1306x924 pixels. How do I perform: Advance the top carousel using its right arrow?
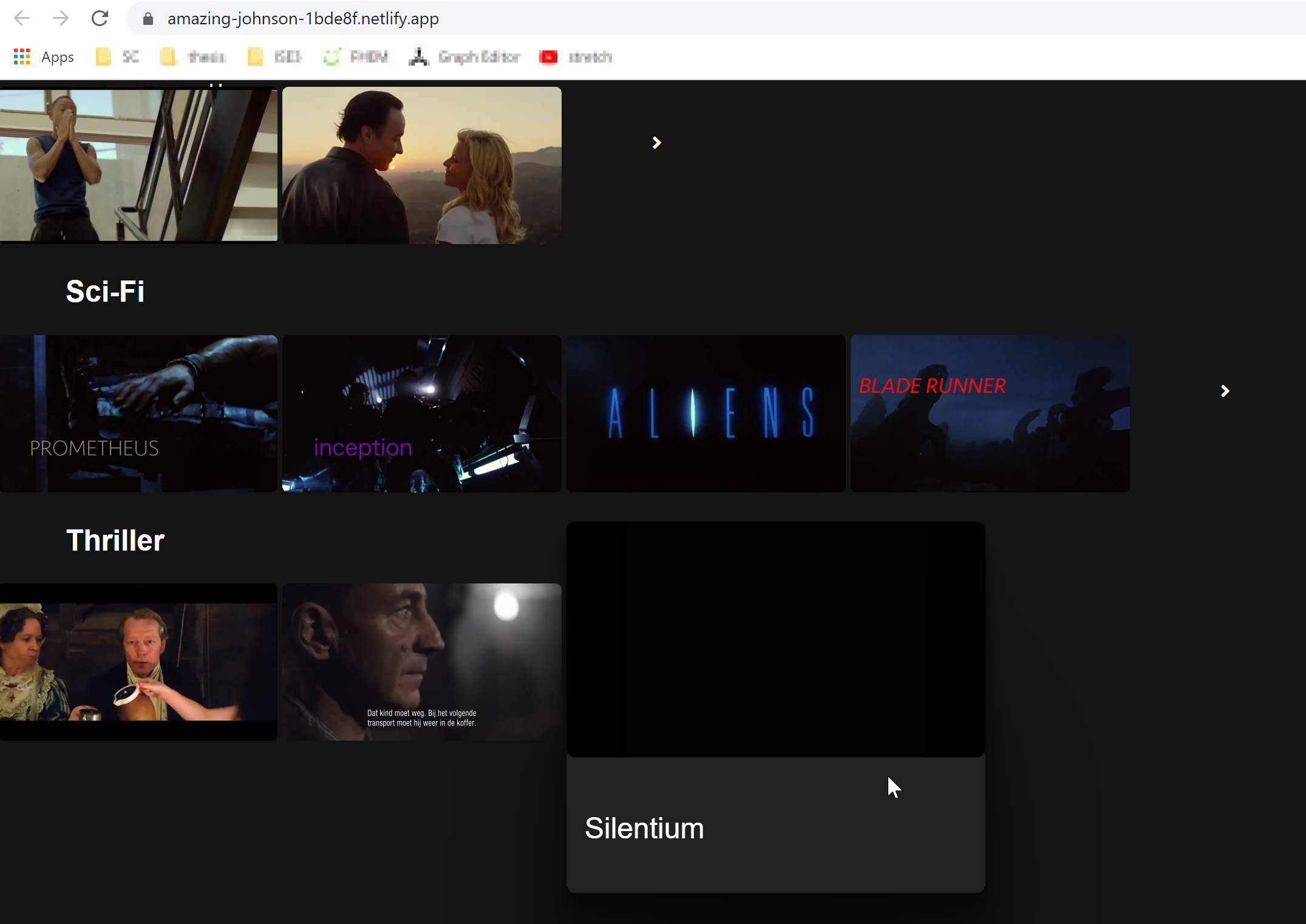tap(656, 143)
